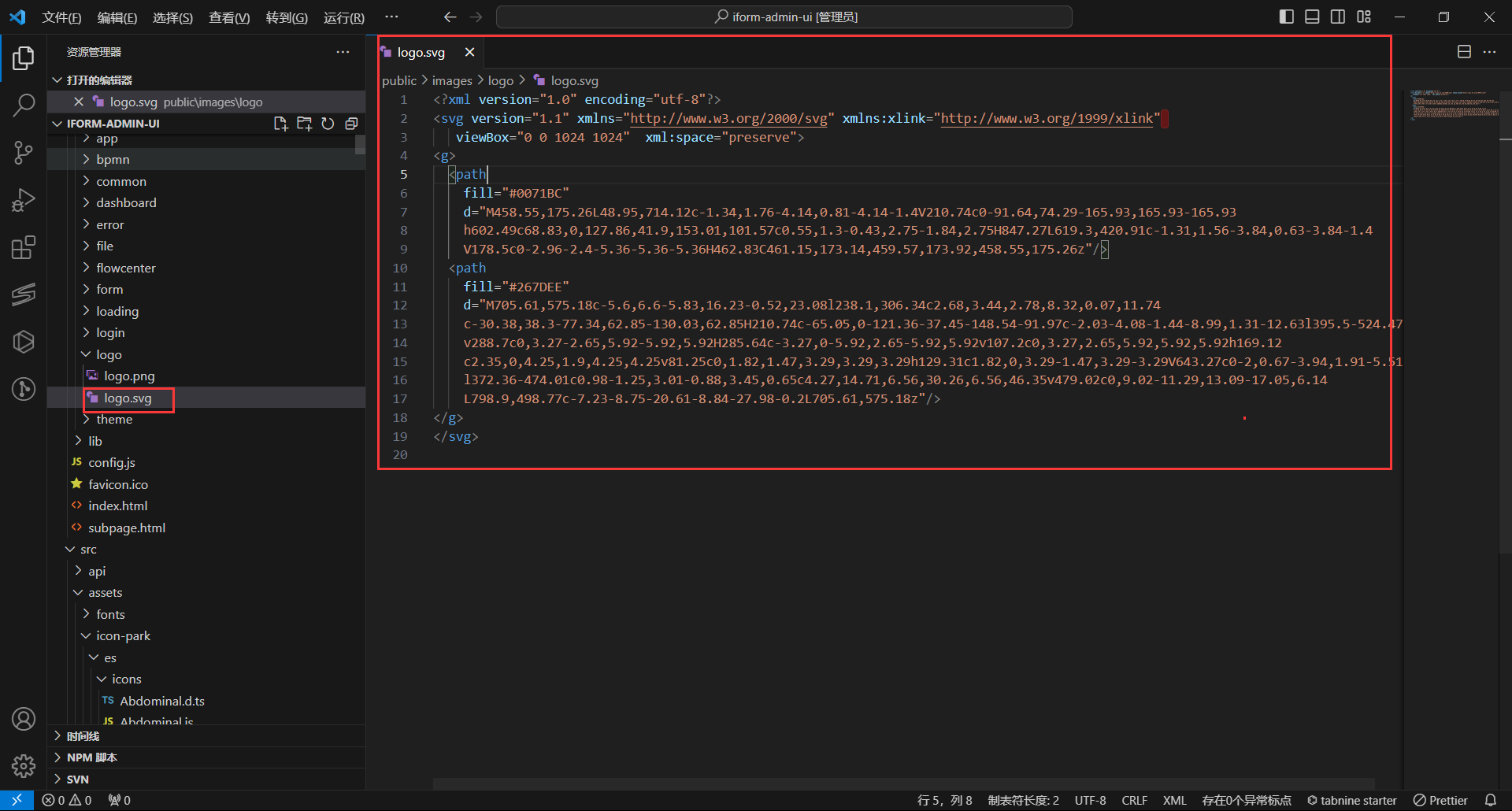Click the split editor icon
1512x811 pixels.
tap(1464, 52)
